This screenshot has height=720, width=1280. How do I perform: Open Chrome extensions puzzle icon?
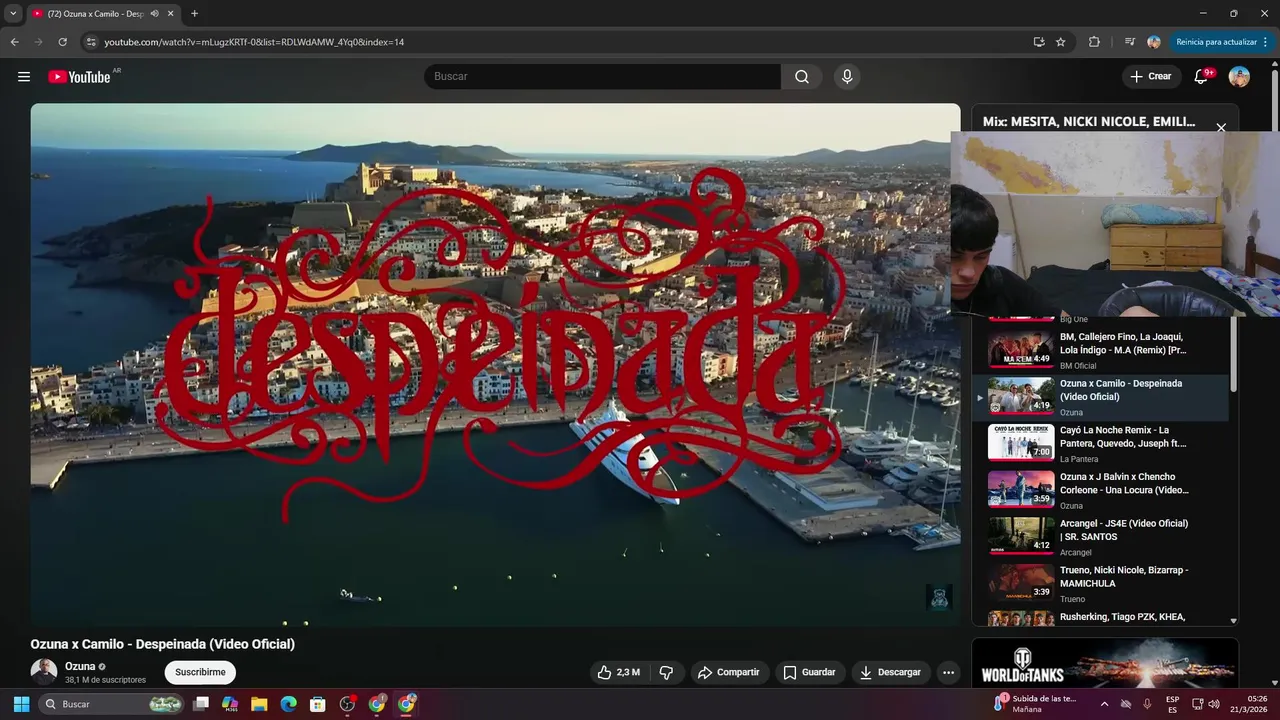coord(1094,42)
